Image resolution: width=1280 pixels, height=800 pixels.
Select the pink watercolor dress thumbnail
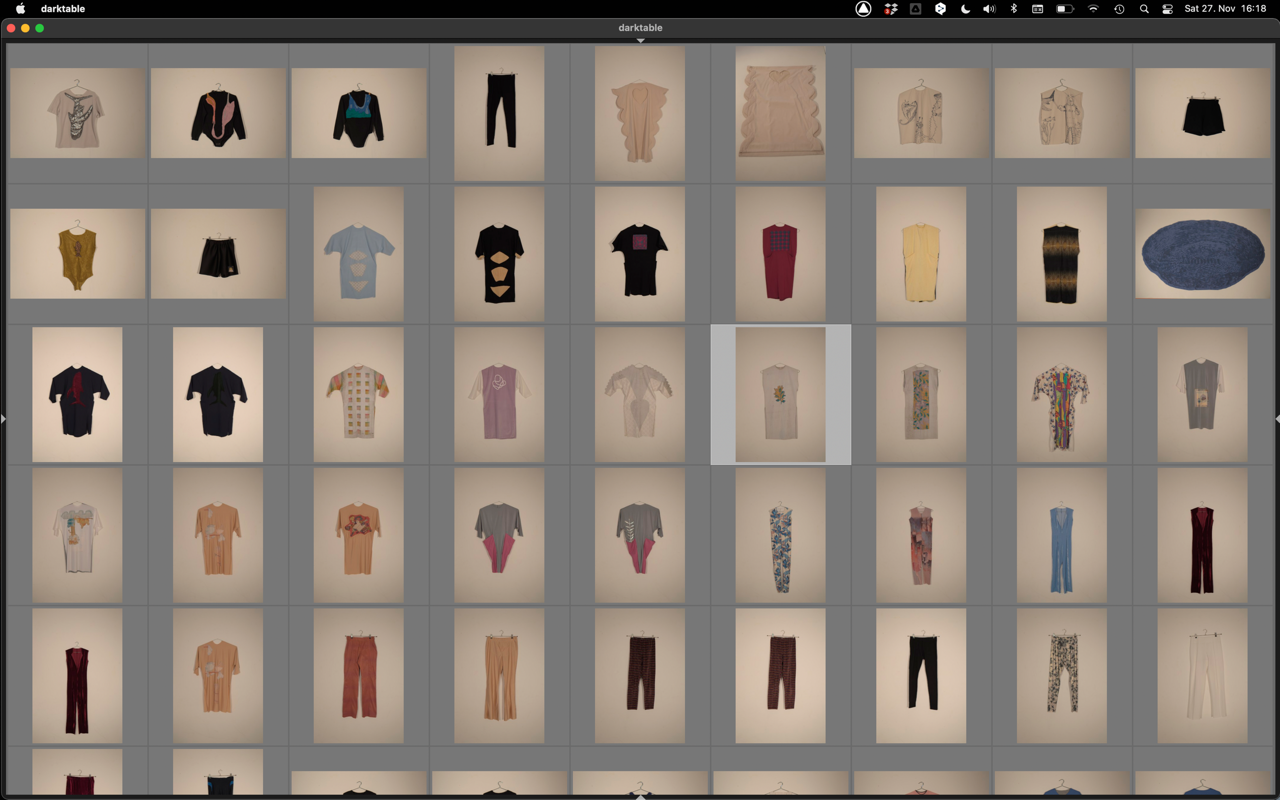[x=921, y=535]
